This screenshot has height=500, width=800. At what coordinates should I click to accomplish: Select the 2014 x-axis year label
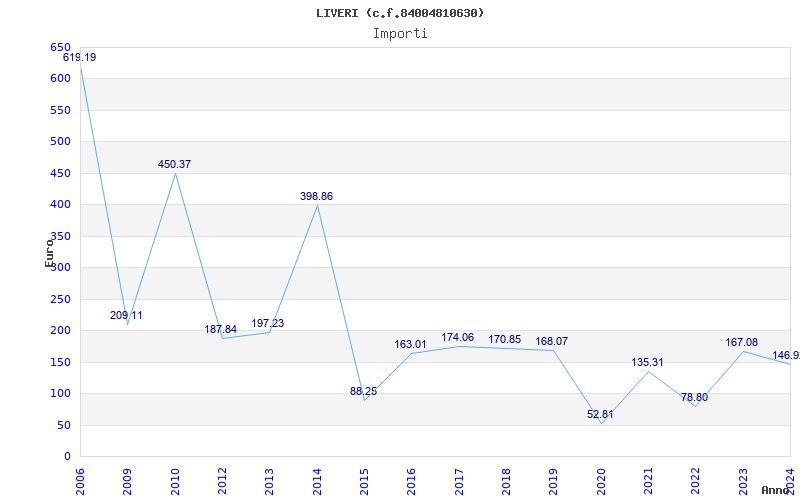[x=317, y=482]
